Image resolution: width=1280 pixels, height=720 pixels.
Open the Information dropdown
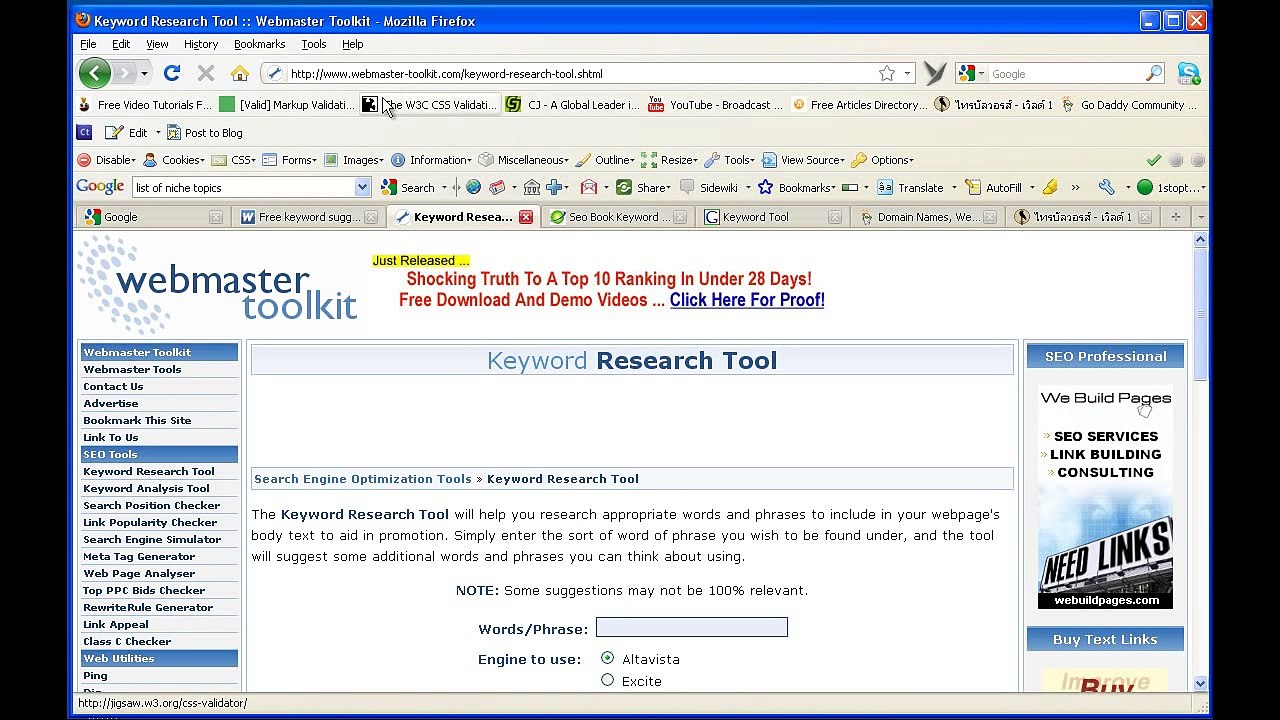[x=431, y=160]
